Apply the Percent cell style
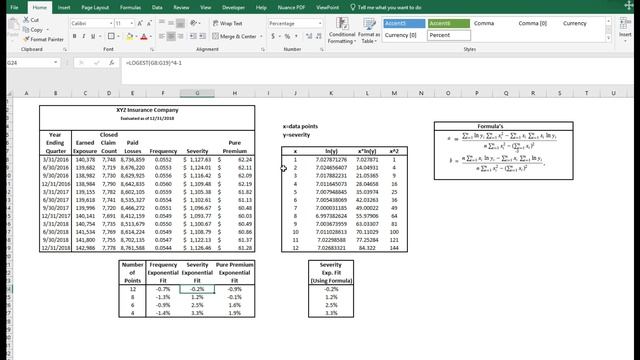 coord(449,35)
